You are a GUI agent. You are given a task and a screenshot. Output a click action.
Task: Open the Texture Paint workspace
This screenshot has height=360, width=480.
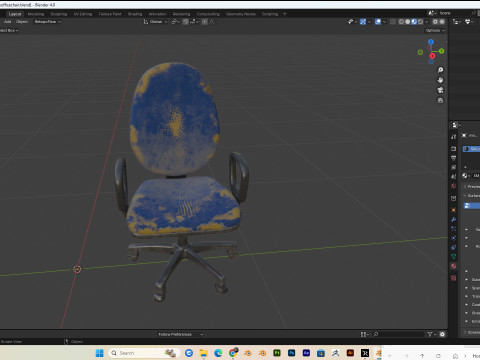(x=110, y=14)
